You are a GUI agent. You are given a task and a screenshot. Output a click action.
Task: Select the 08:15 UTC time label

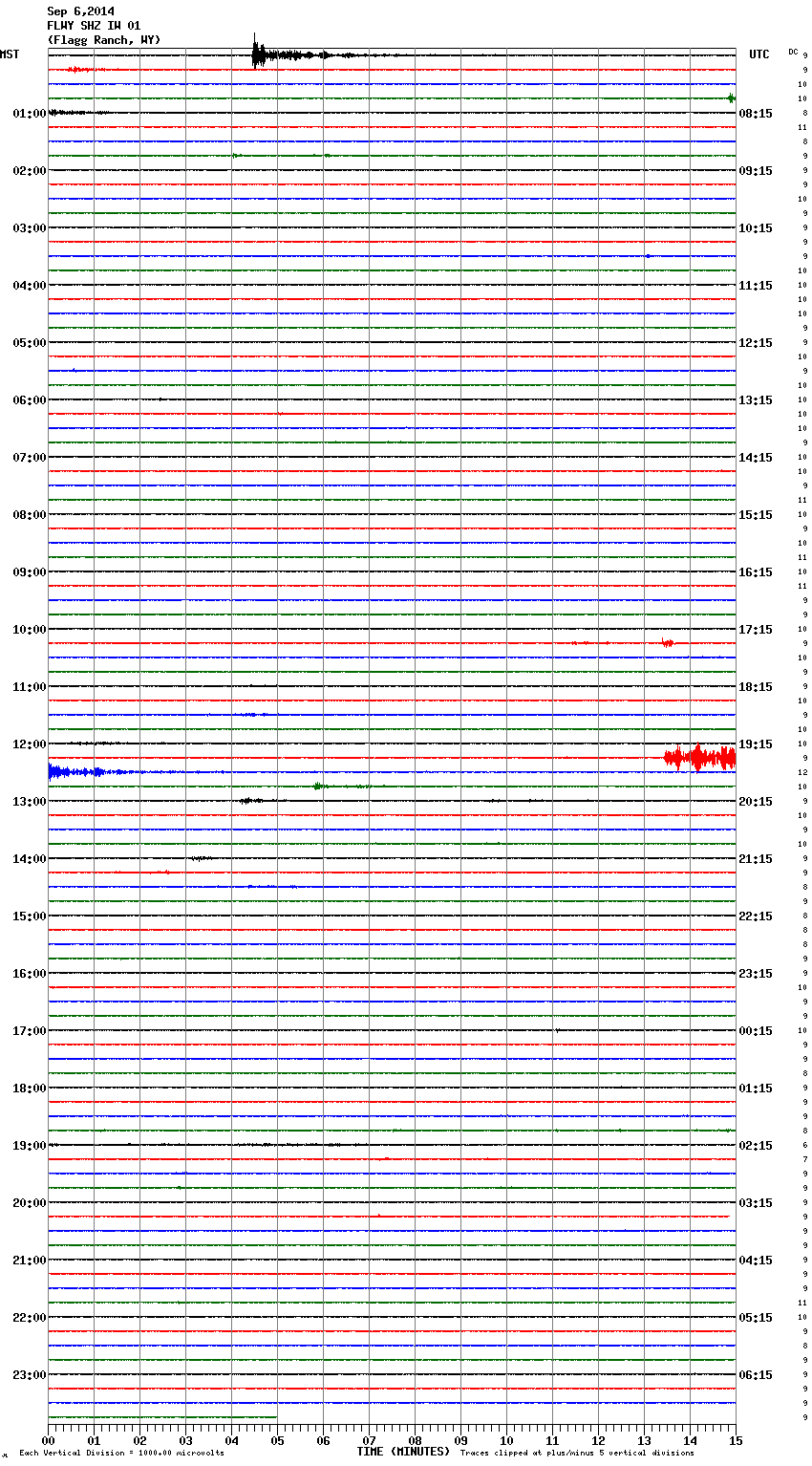pos(756,114)
